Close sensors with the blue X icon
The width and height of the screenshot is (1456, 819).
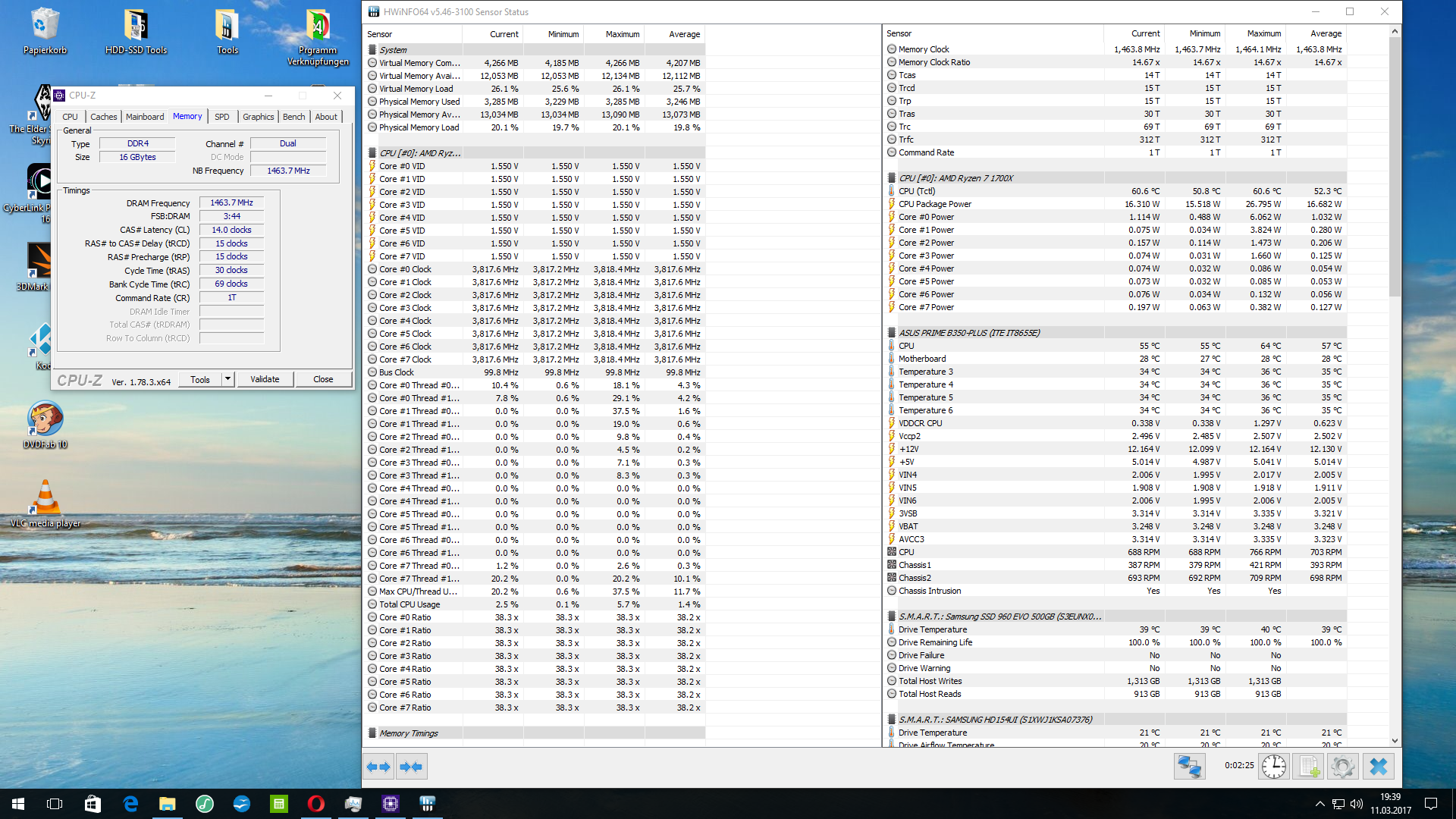click(1378, 767)
